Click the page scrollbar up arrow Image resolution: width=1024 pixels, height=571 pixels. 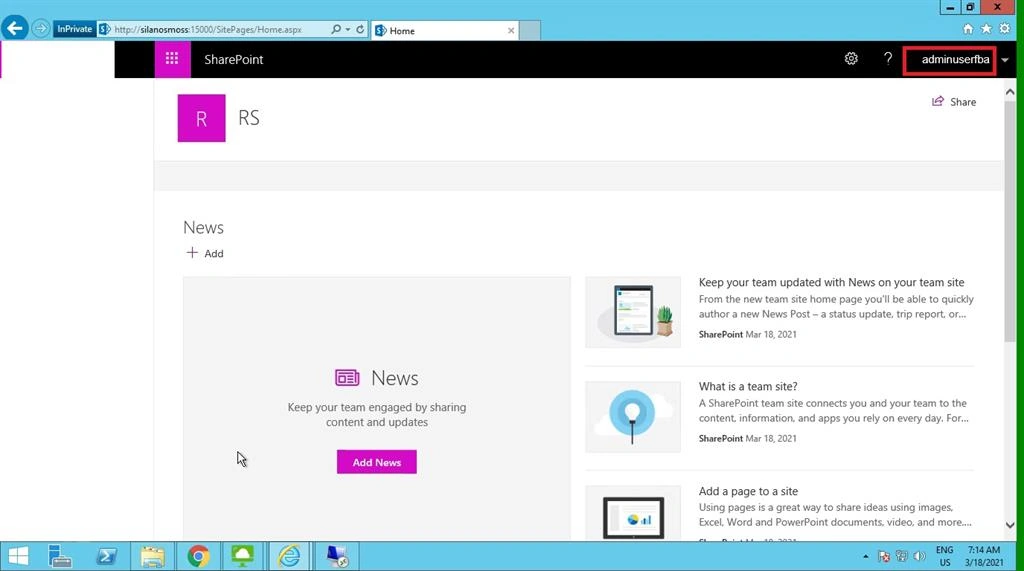[x=1010, y=92]
